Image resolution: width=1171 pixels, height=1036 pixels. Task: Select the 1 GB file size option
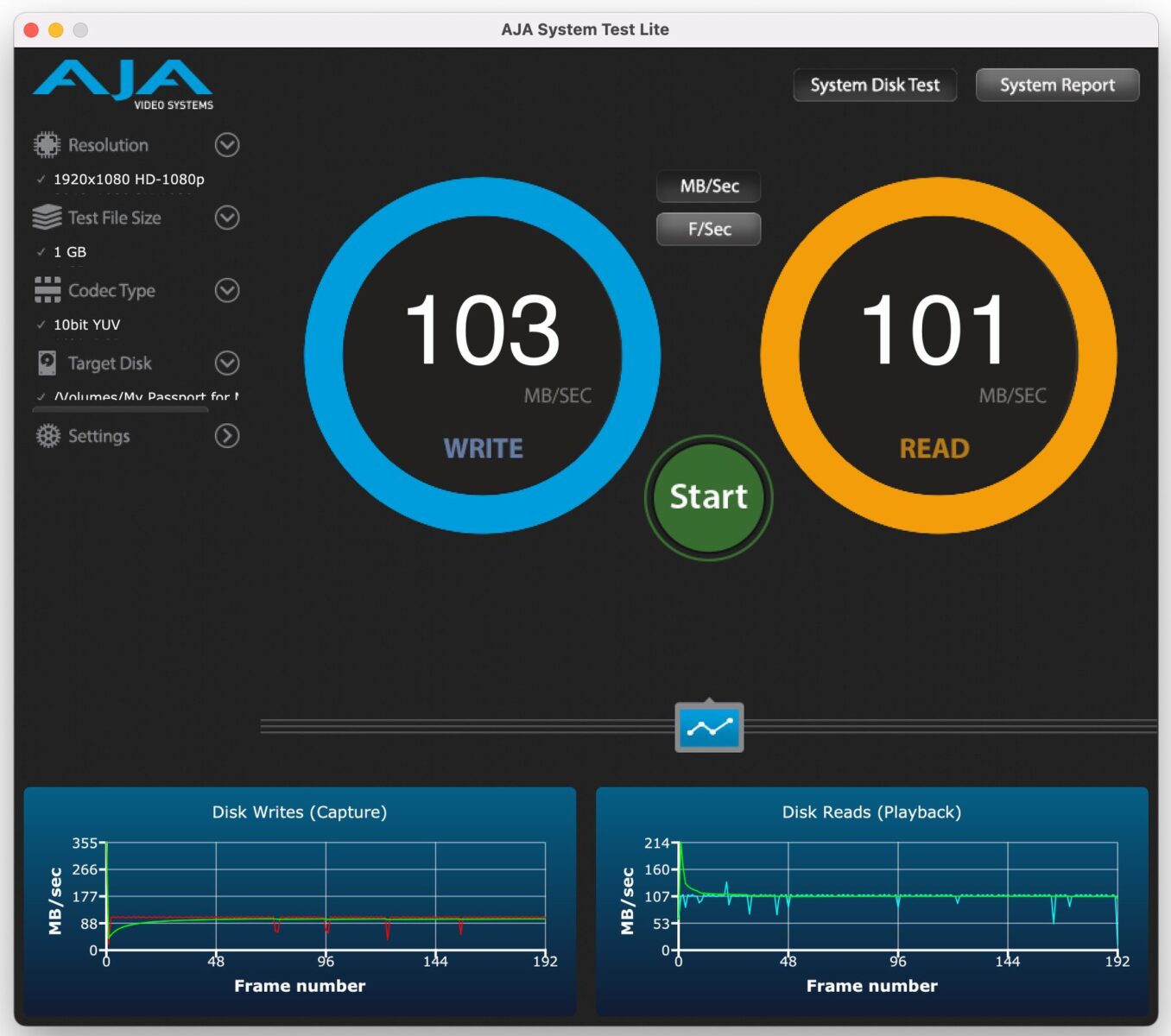[x=70, y=252]
